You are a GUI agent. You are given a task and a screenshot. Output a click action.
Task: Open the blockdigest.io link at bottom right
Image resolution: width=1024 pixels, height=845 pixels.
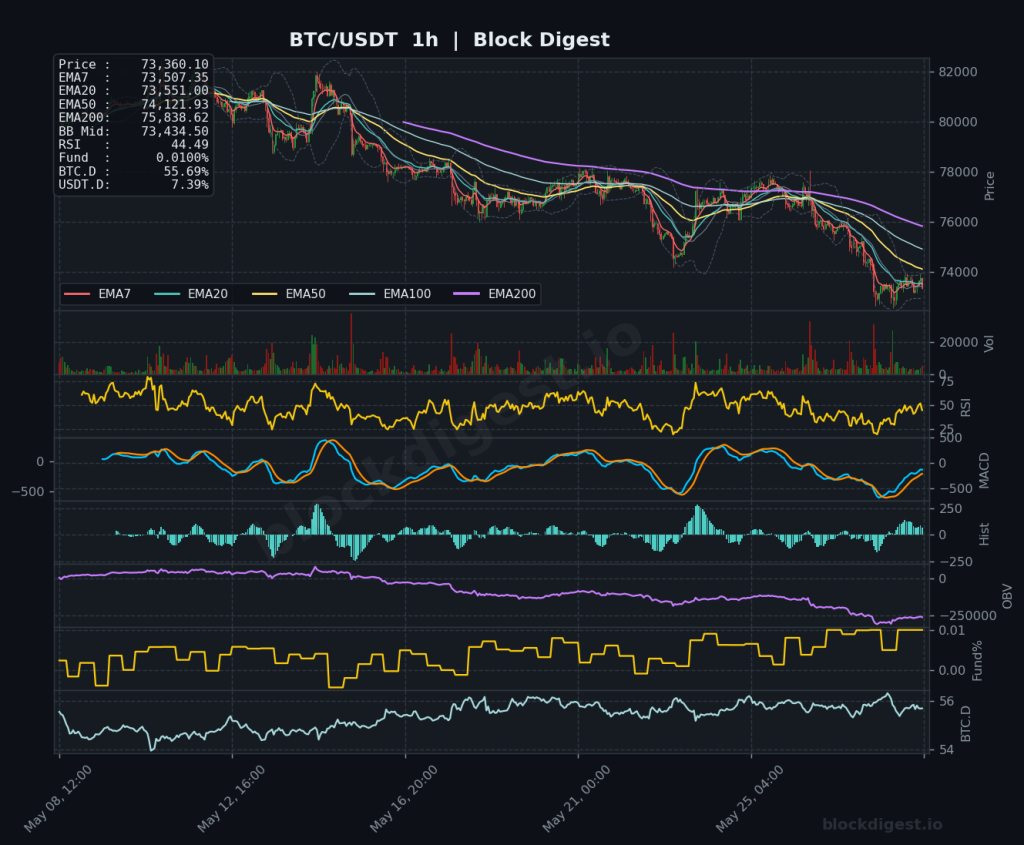pos(882,825)
